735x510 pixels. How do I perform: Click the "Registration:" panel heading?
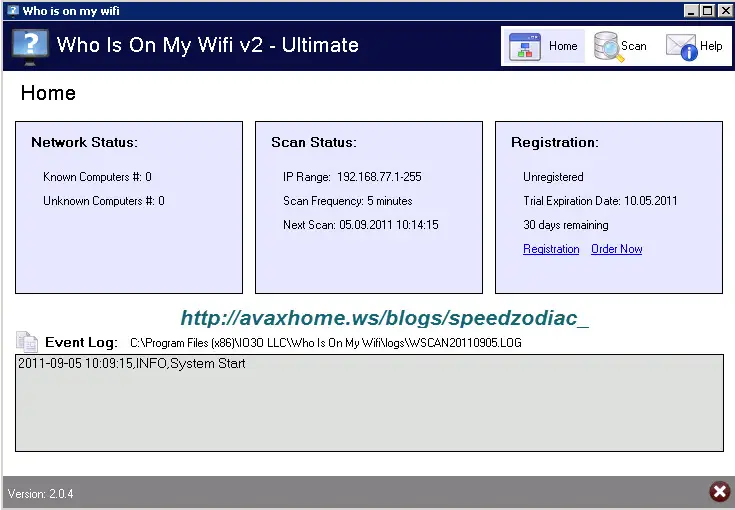click(x=555, y=142)
